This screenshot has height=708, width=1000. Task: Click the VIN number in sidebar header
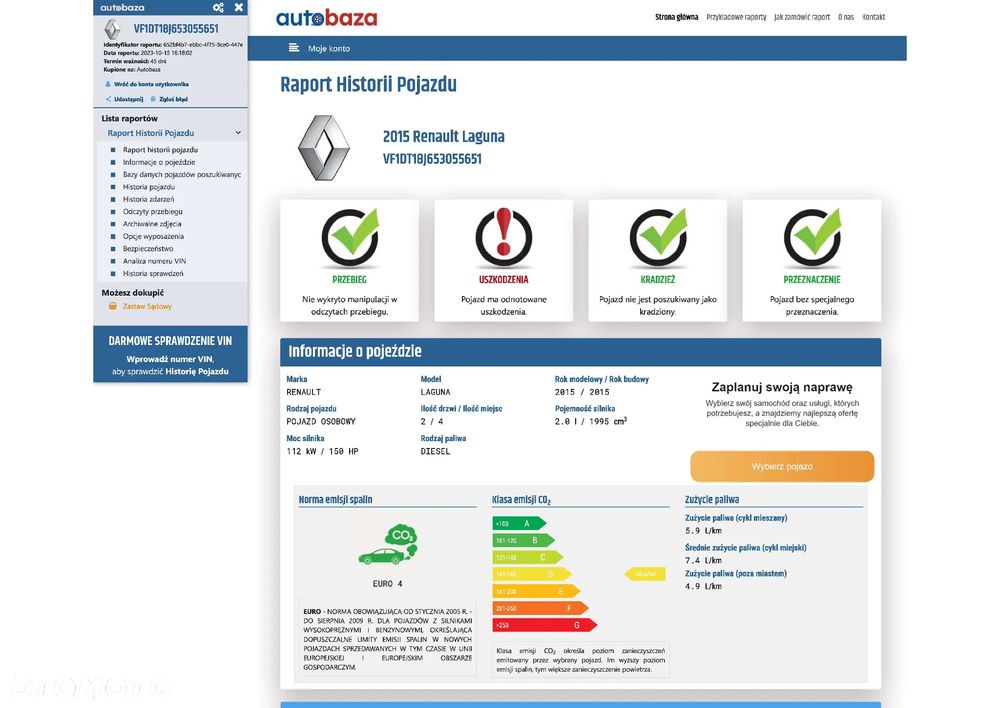pyautogui.click(x=176, y=29)
